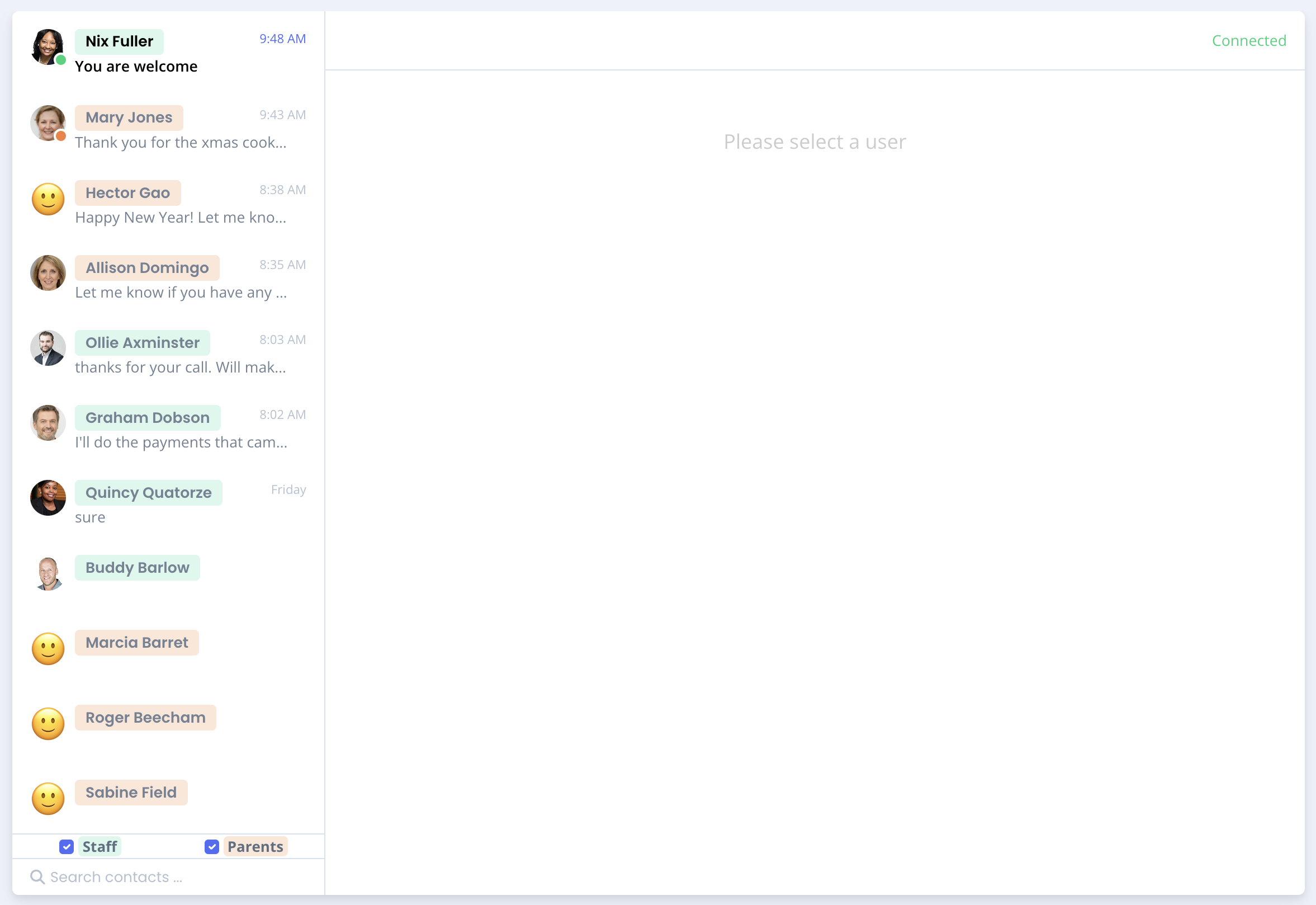1316x905 pixels.
Task: Click the 9:48 AM timestamp
Action: [282, 39]
